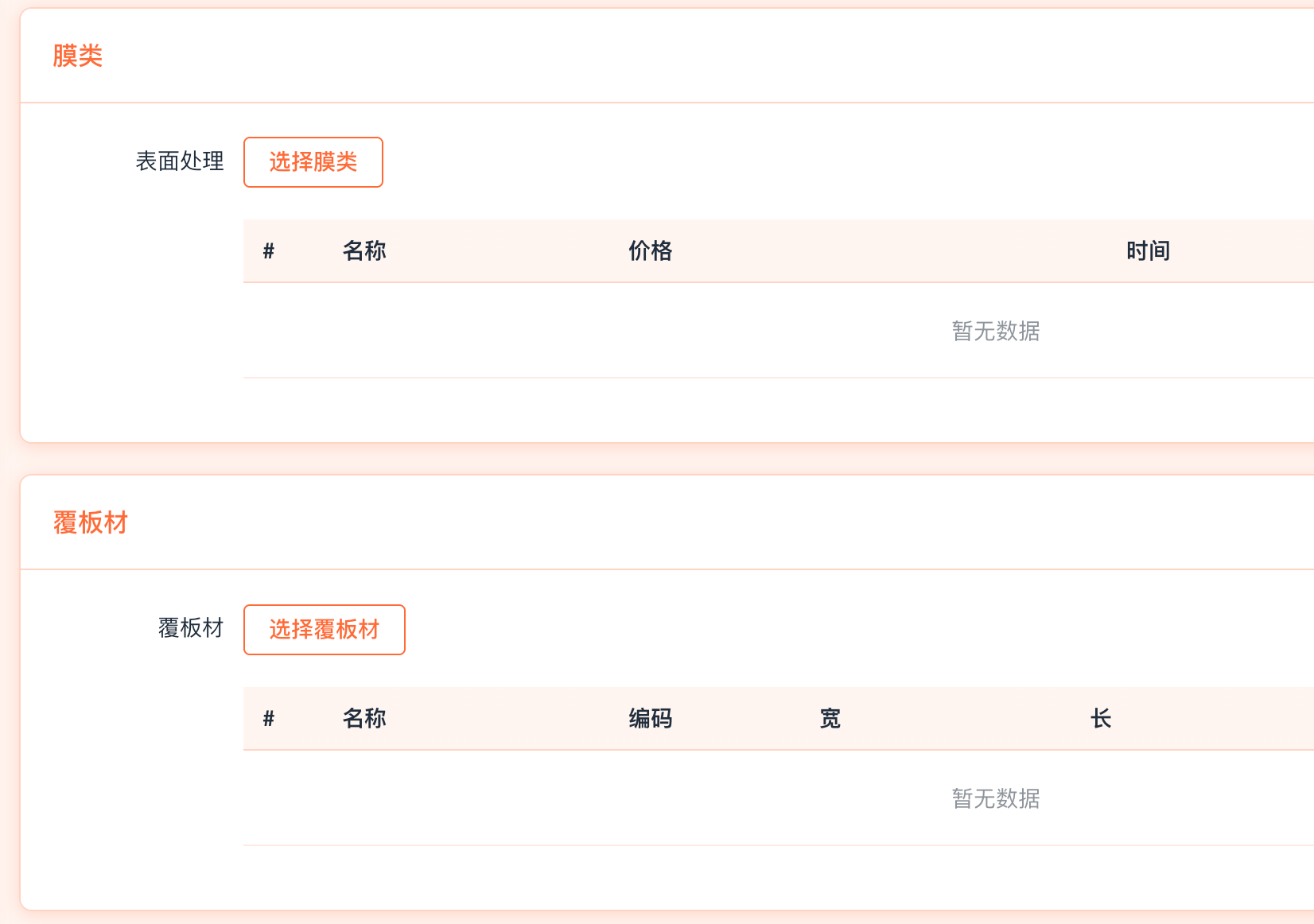Select the 时间 column header
Screen dimensions: 1314x924
pos(1148,251)
